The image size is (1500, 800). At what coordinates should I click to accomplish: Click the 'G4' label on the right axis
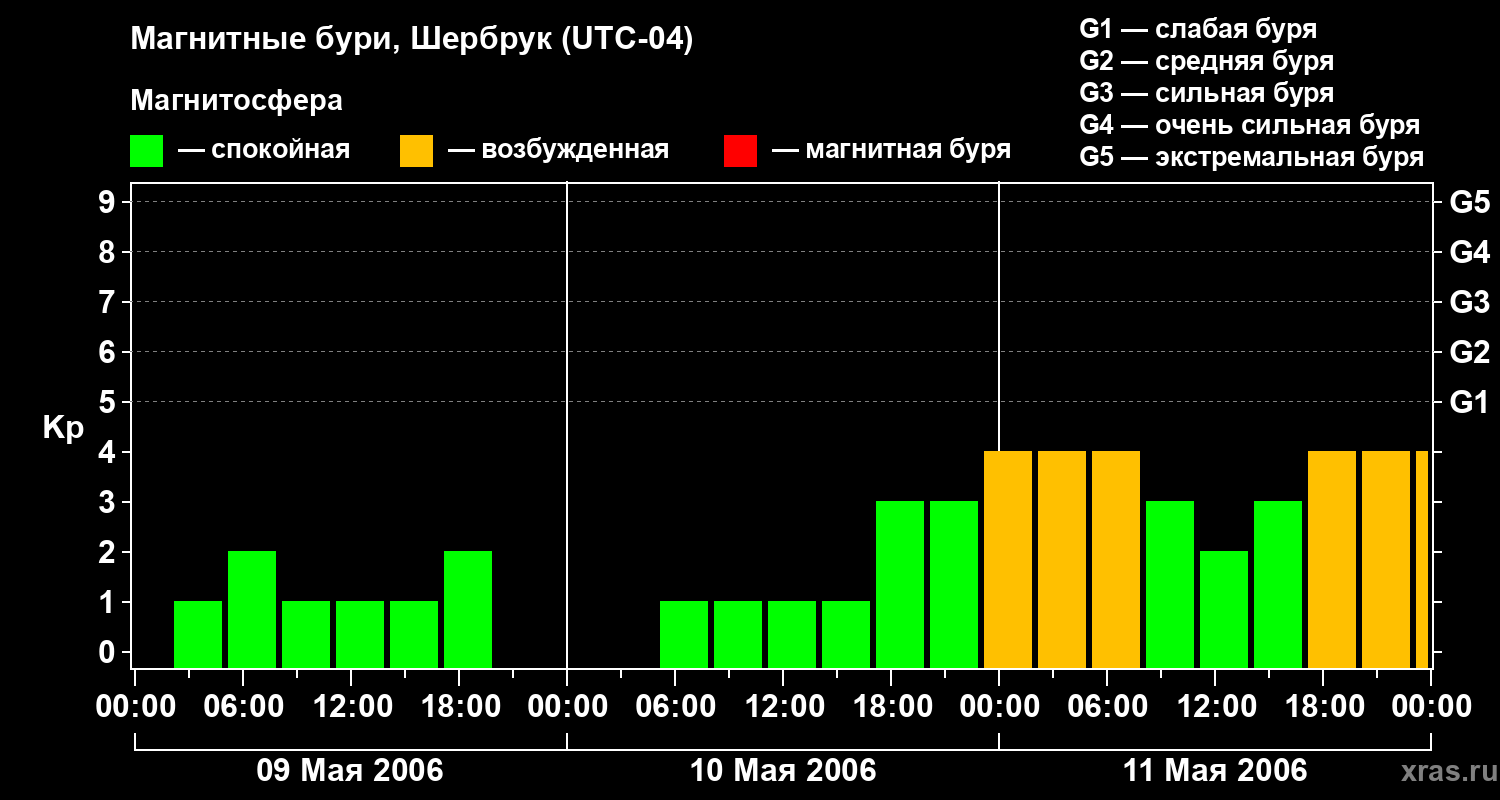point(1469,252)
